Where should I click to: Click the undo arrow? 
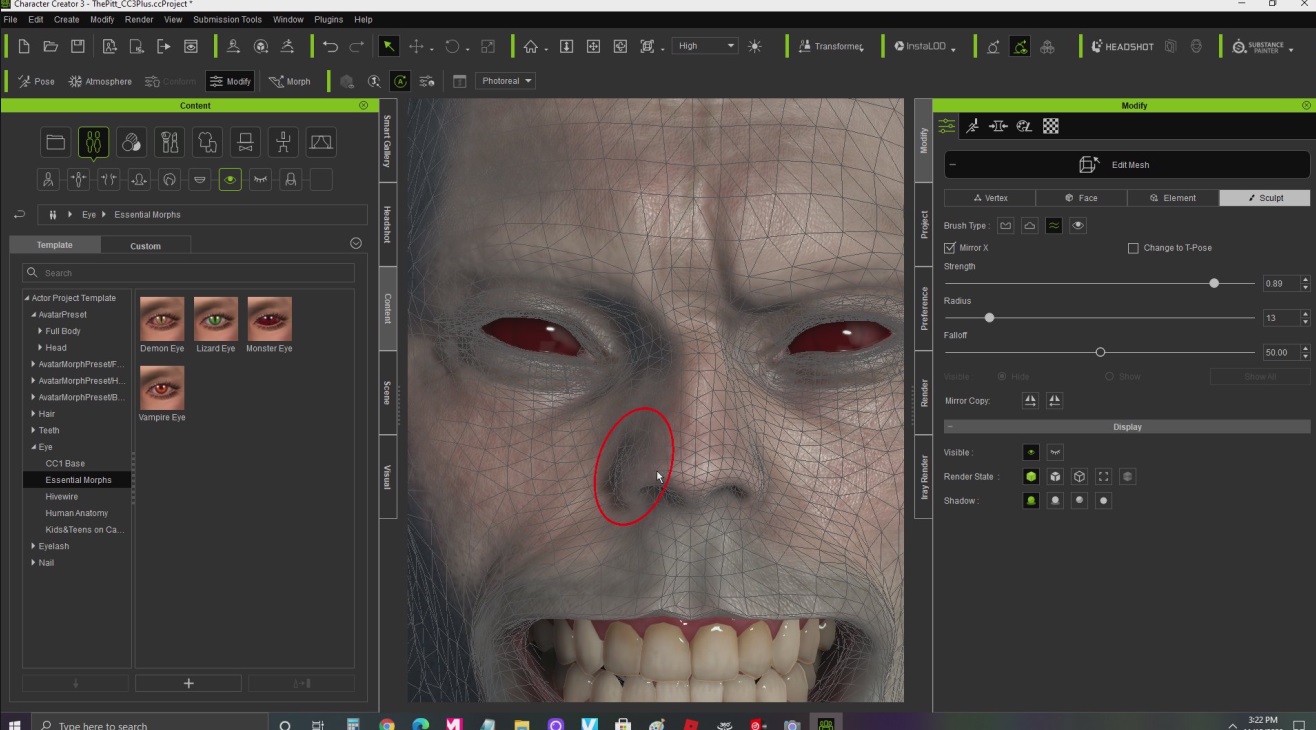[330, 46]
